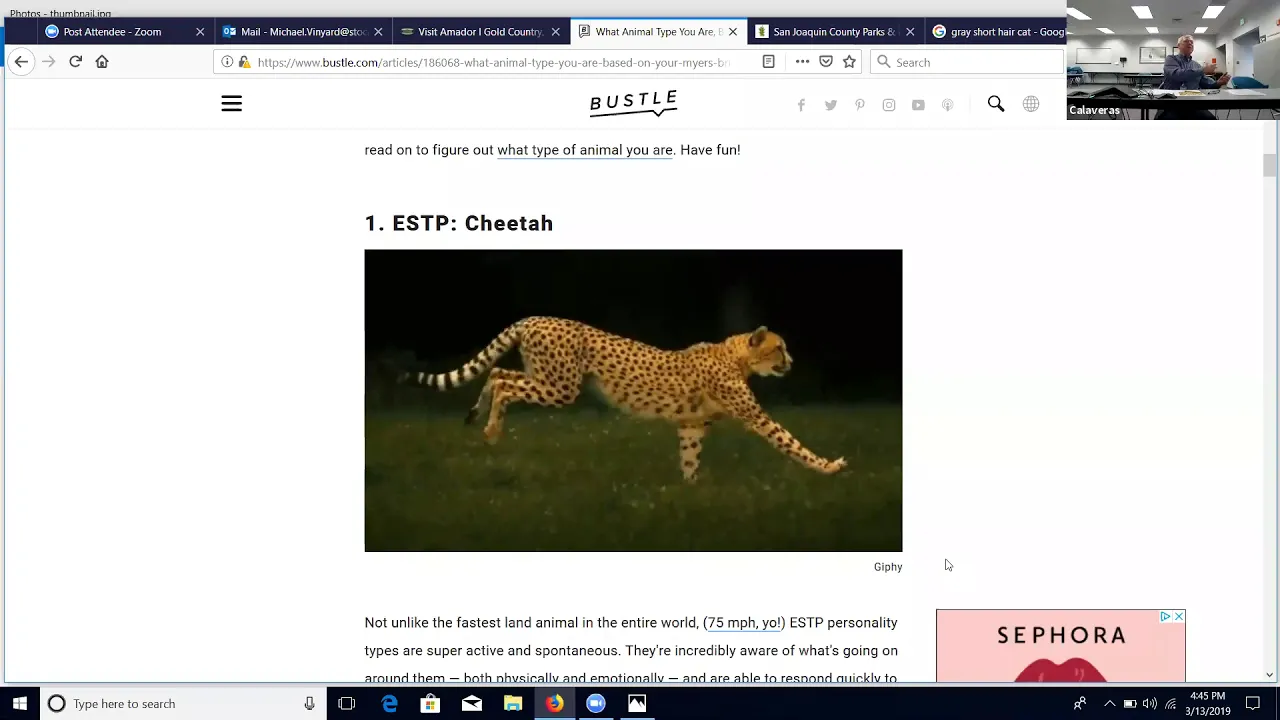The width and height of the screenshot is (1280, 720).
Task: Open Bustle's YouTube page icon
Action: (918, 105)
